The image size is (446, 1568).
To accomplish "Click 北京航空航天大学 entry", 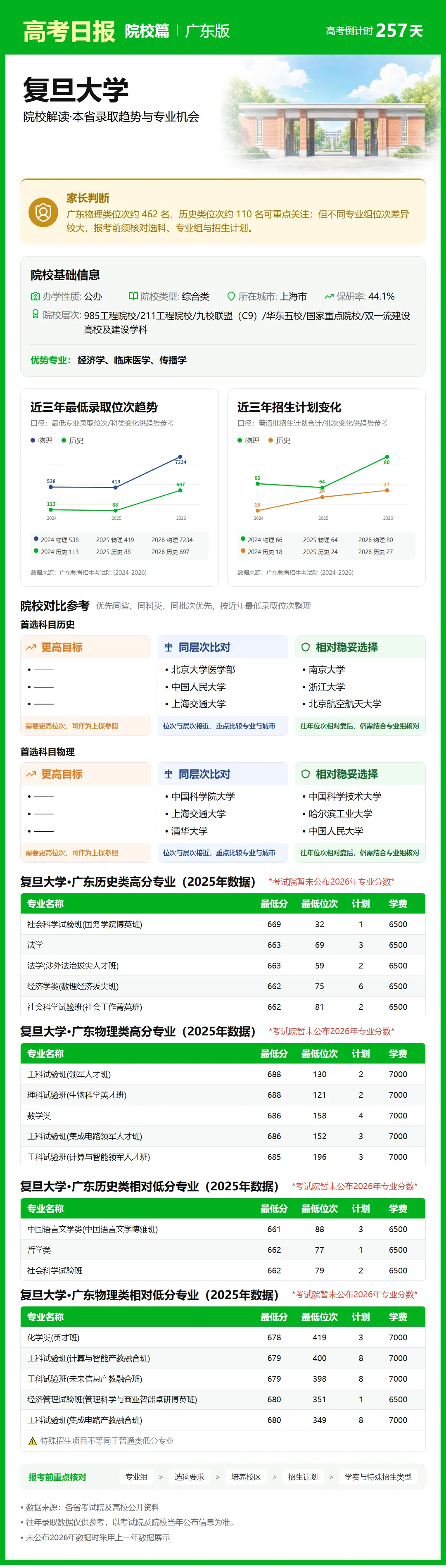I will click(x=345, y=704).
